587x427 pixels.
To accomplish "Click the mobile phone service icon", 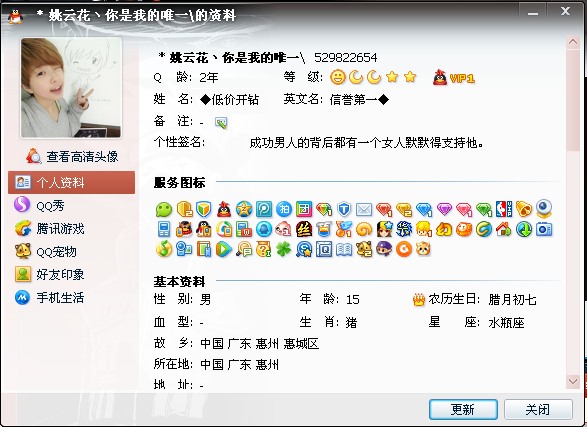I will (x=164, y=229).
